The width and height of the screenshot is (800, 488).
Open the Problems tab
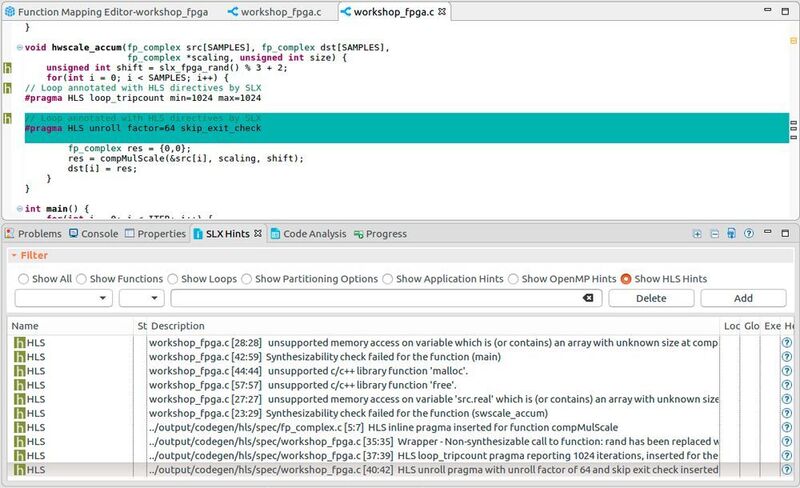[x=33, y=234]
